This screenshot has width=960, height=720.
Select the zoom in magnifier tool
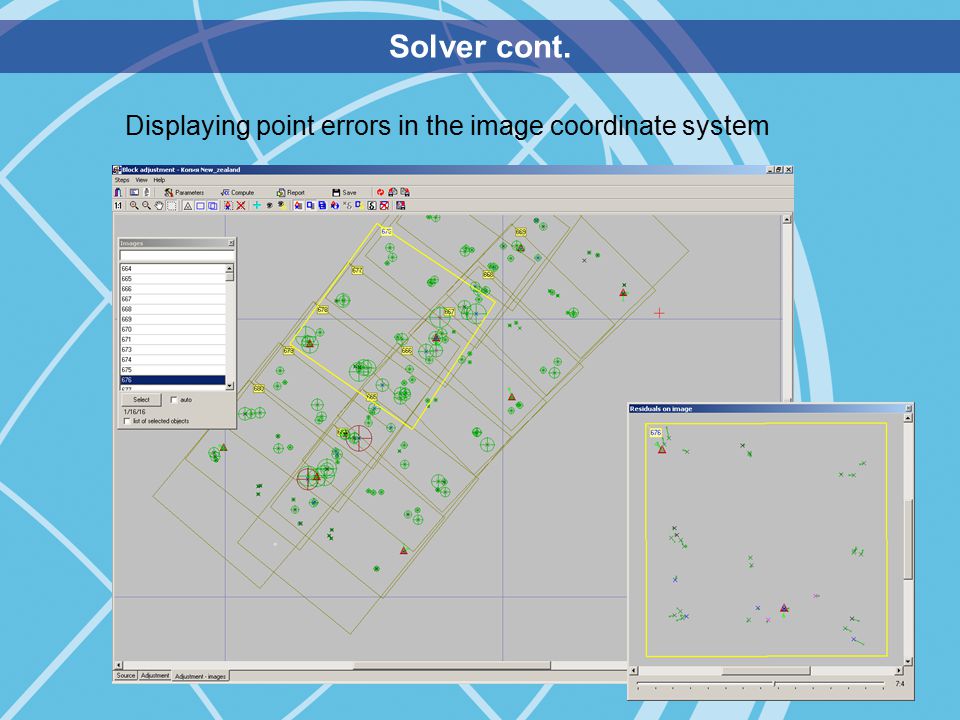(x=133, y=206)
